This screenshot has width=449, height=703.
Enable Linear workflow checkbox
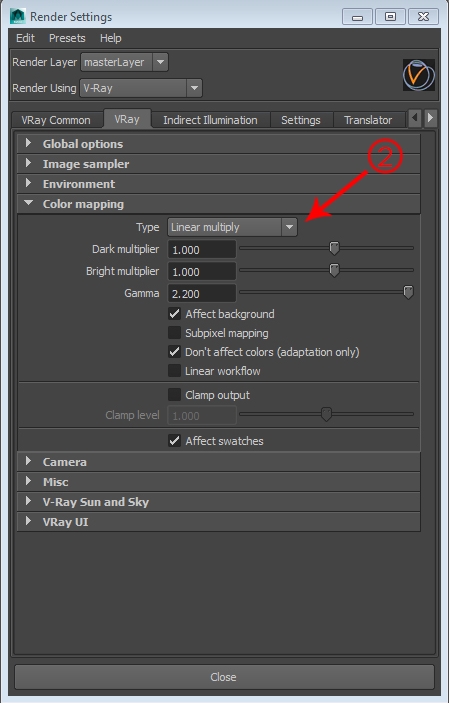click(x=174, y=371)
